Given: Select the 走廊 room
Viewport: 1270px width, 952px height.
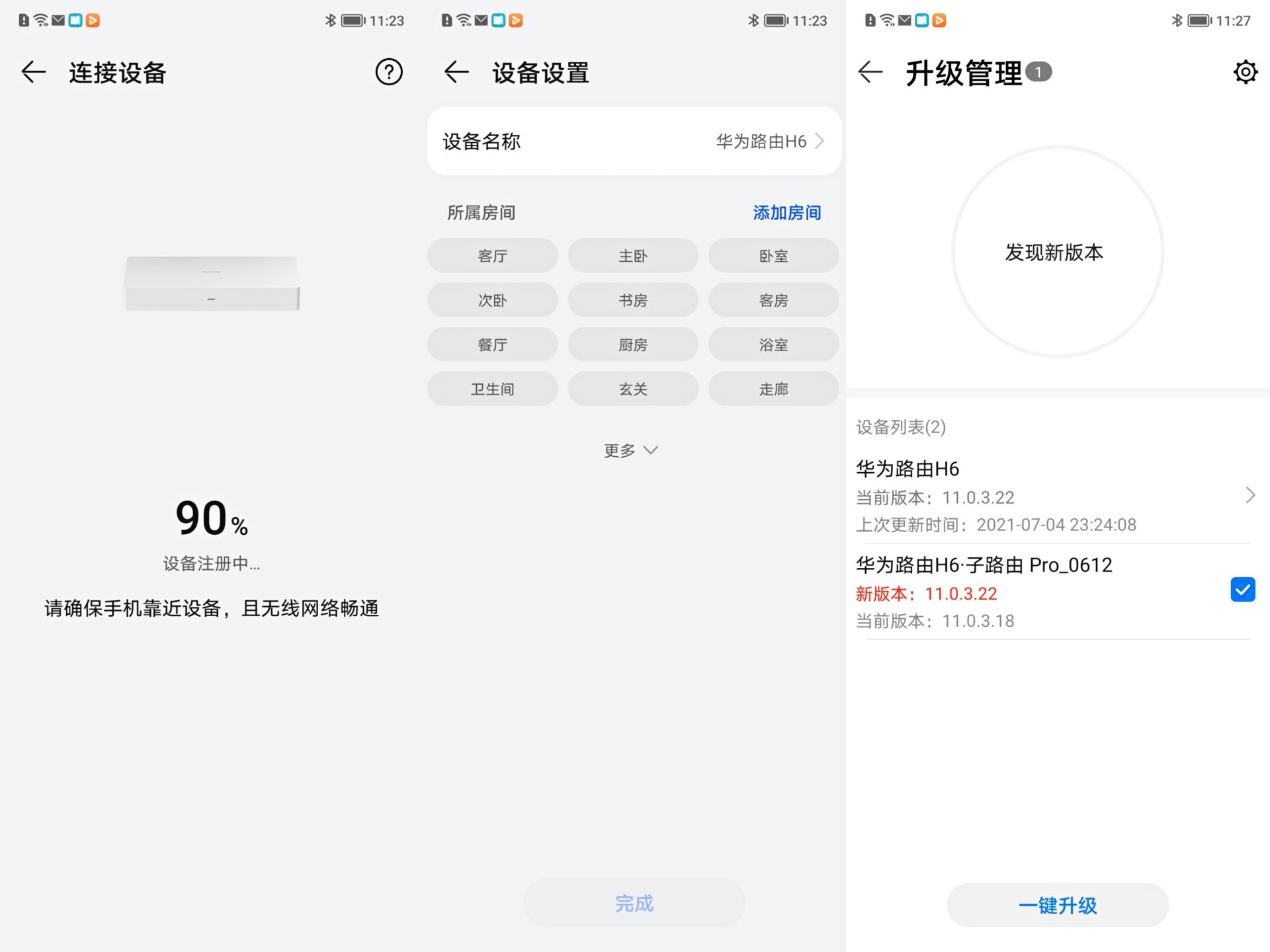Looking at the screenshot, I should point(773,389).
